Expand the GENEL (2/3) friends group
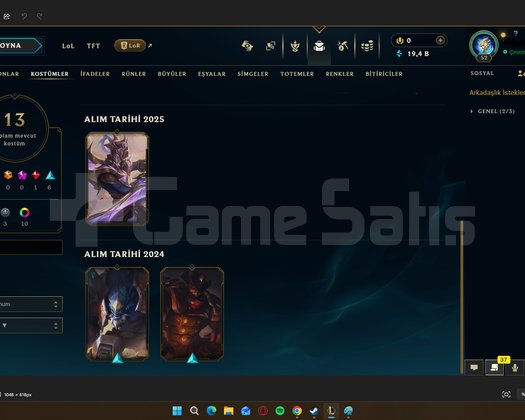This screenshot has height=420, width=525. click(x=492, y=111)
